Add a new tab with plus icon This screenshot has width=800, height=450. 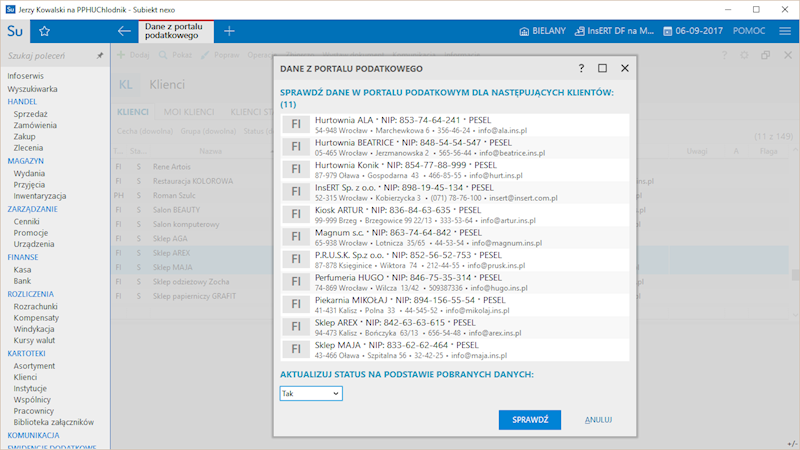(229, 31)
